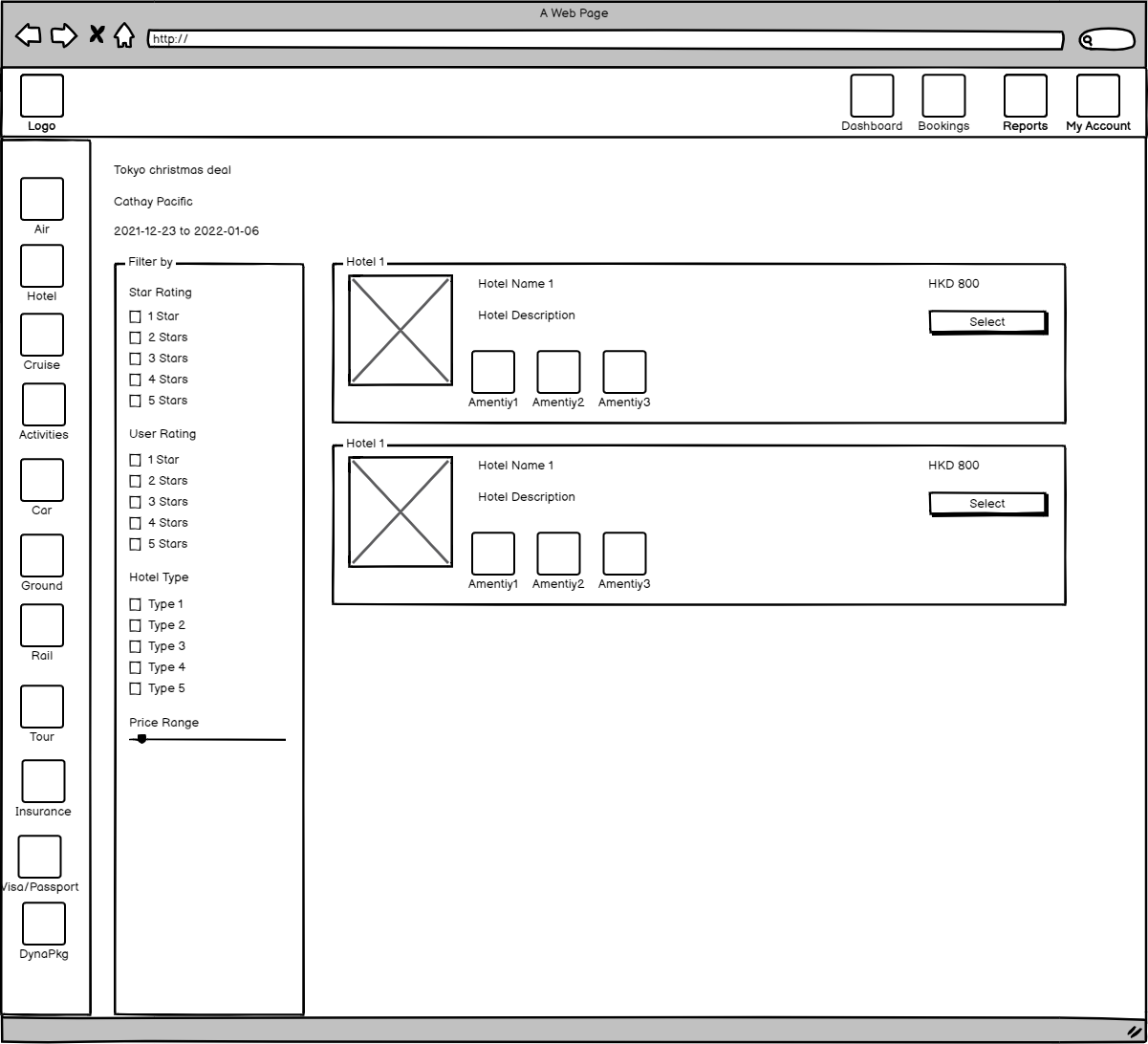
Task: Go to Rail bookings icon
Action: (42, 625)
